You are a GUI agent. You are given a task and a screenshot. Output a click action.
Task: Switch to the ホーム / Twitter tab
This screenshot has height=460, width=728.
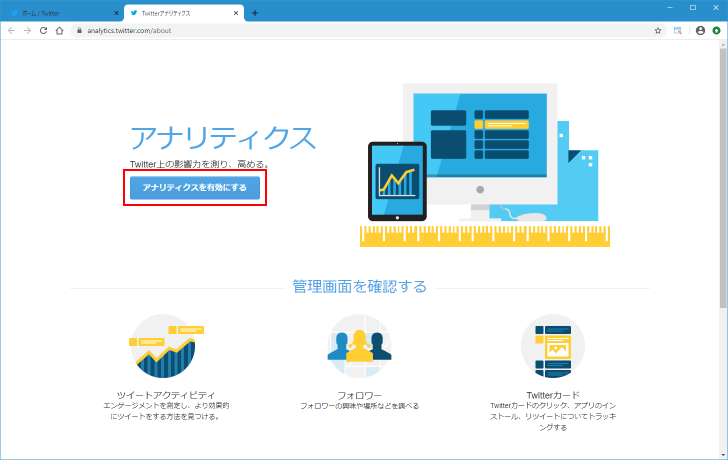(x=61, y=13)
